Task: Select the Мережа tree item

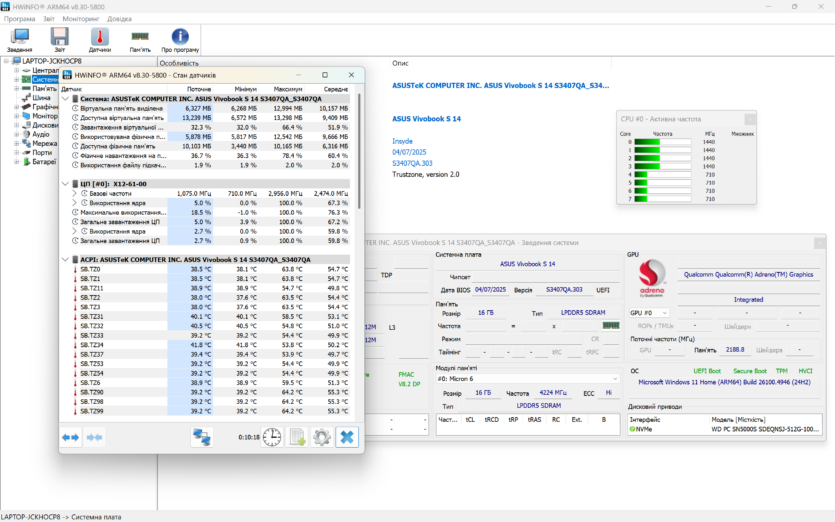Action: [x=44, y=143]
